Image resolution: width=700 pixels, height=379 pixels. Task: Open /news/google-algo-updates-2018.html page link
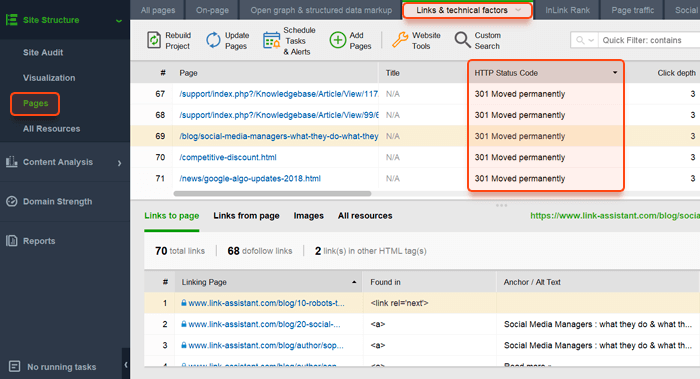pos(250,179)
